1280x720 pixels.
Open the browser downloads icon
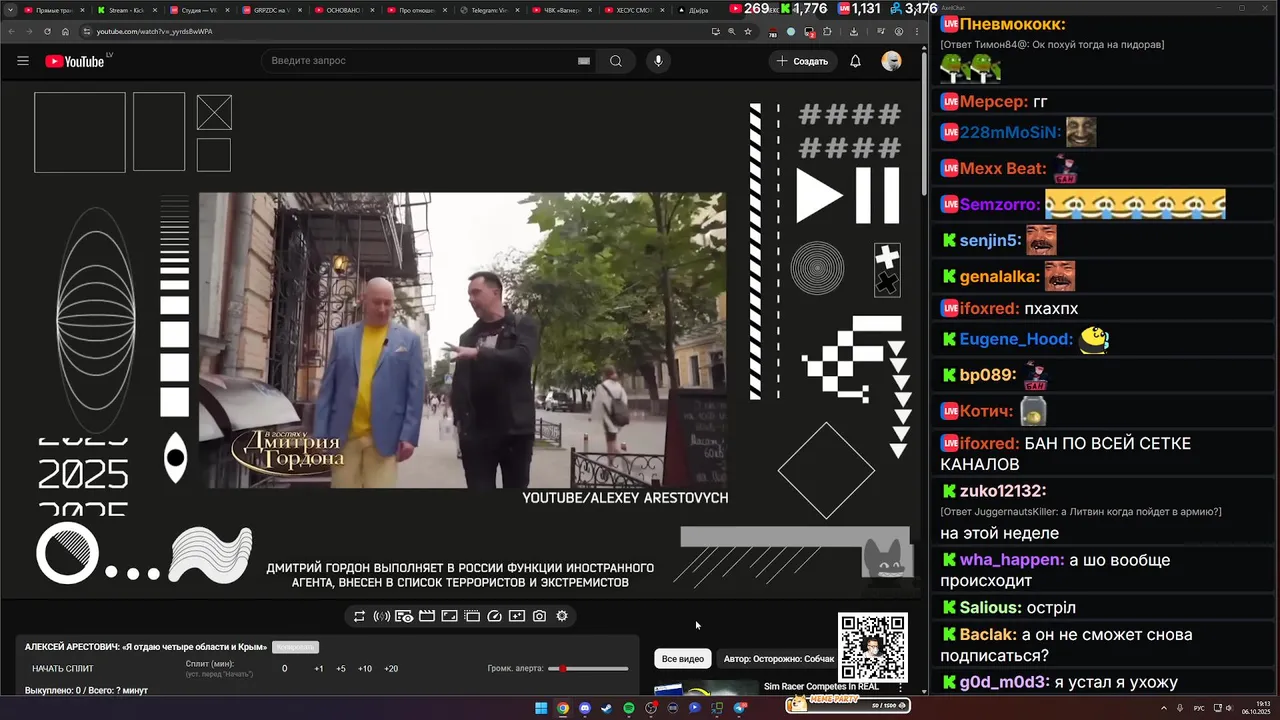854,31
